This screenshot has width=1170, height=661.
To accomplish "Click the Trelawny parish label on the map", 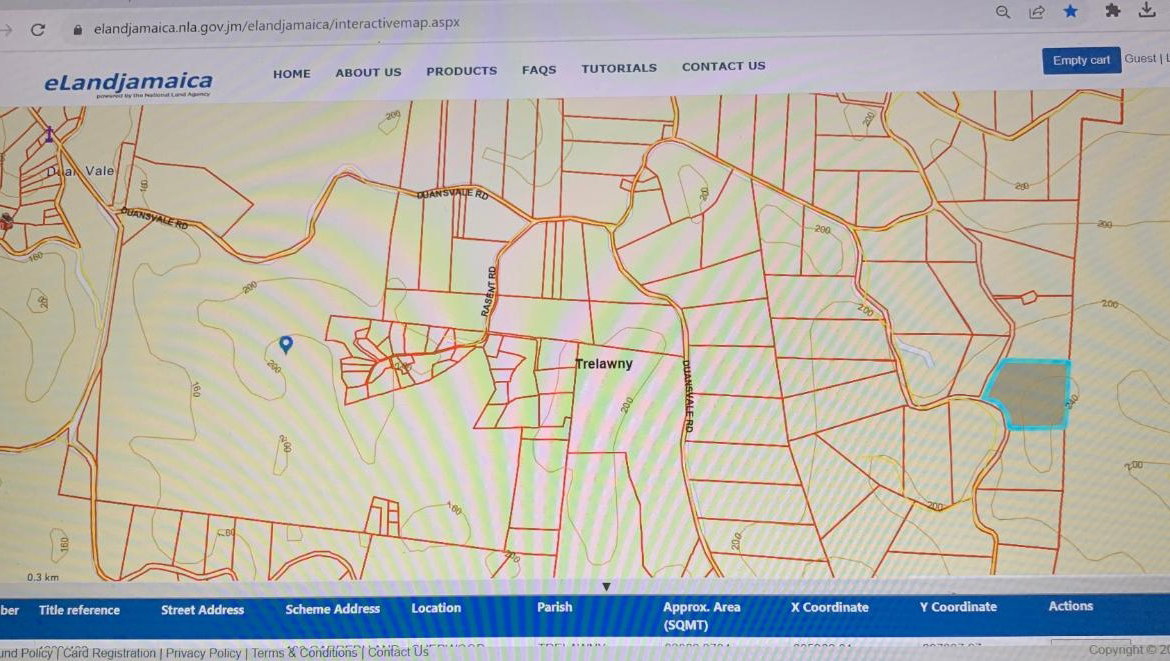I will 604,364.
